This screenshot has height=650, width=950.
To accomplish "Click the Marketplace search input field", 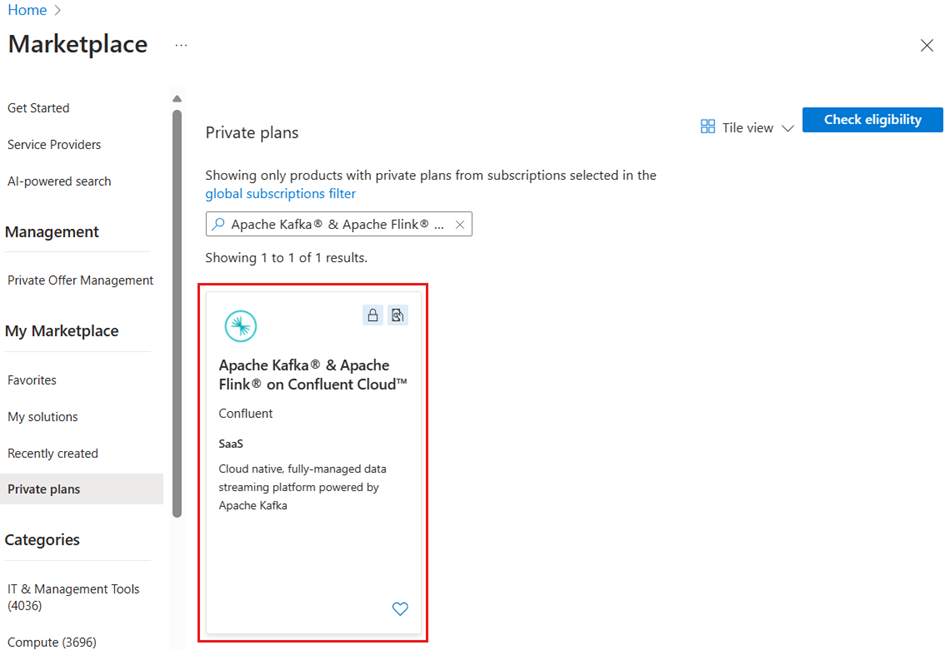I will coord(336,225).
